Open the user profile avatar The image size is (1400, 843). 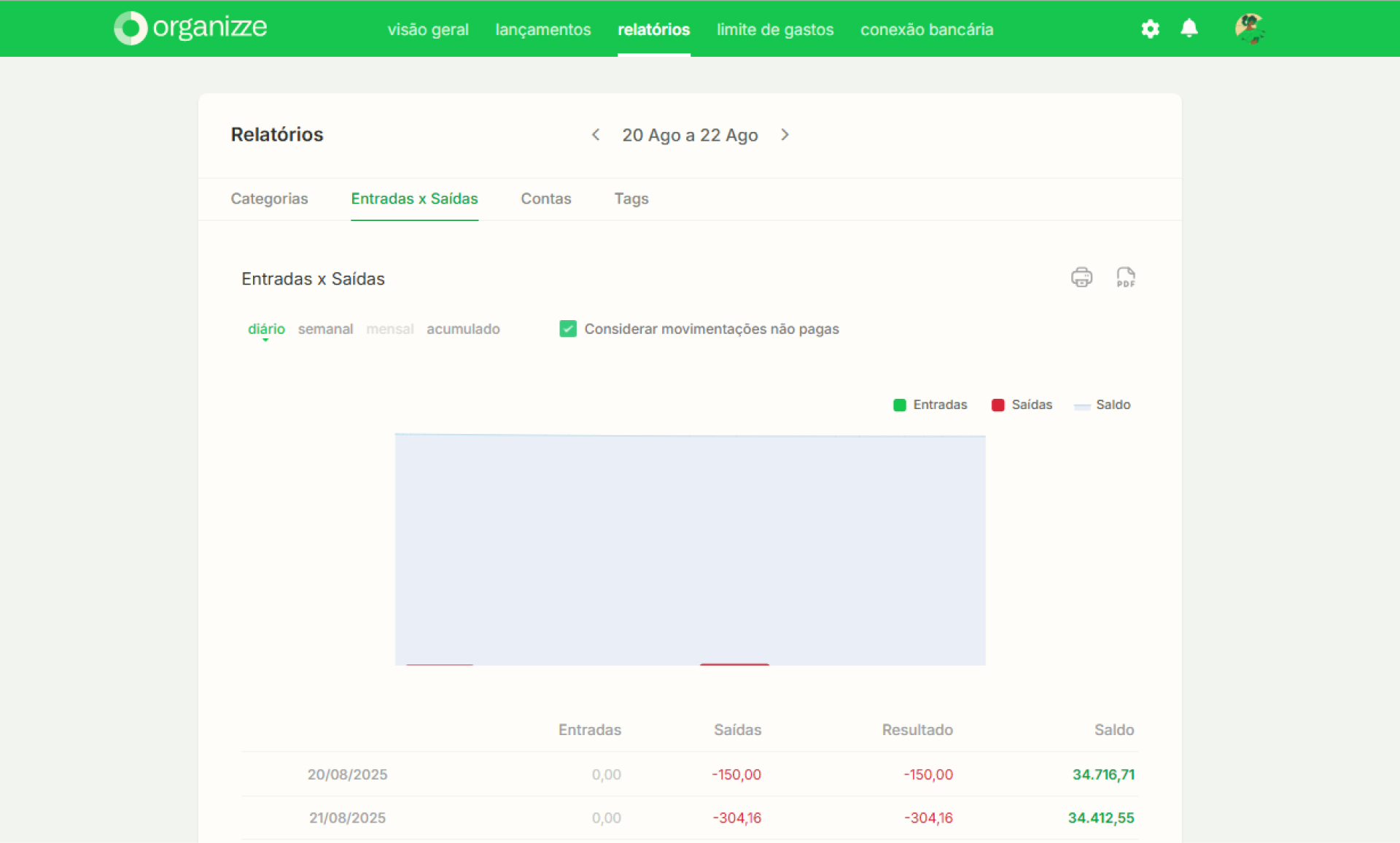pos(1250,28)
